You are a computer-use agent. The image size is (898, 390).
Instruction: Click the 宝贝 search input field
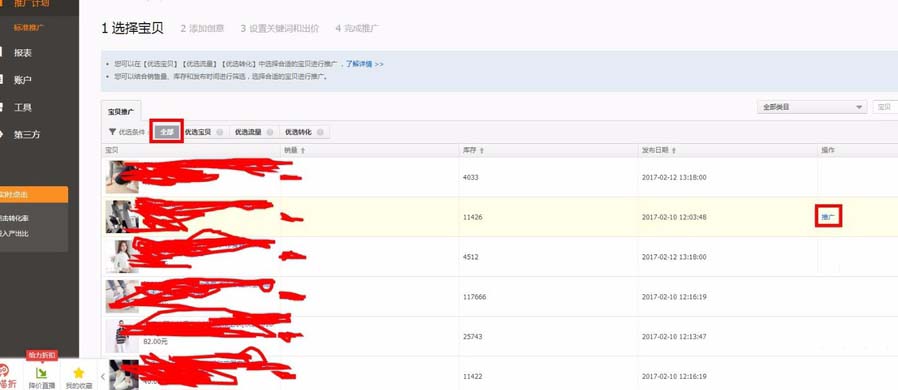885,107
